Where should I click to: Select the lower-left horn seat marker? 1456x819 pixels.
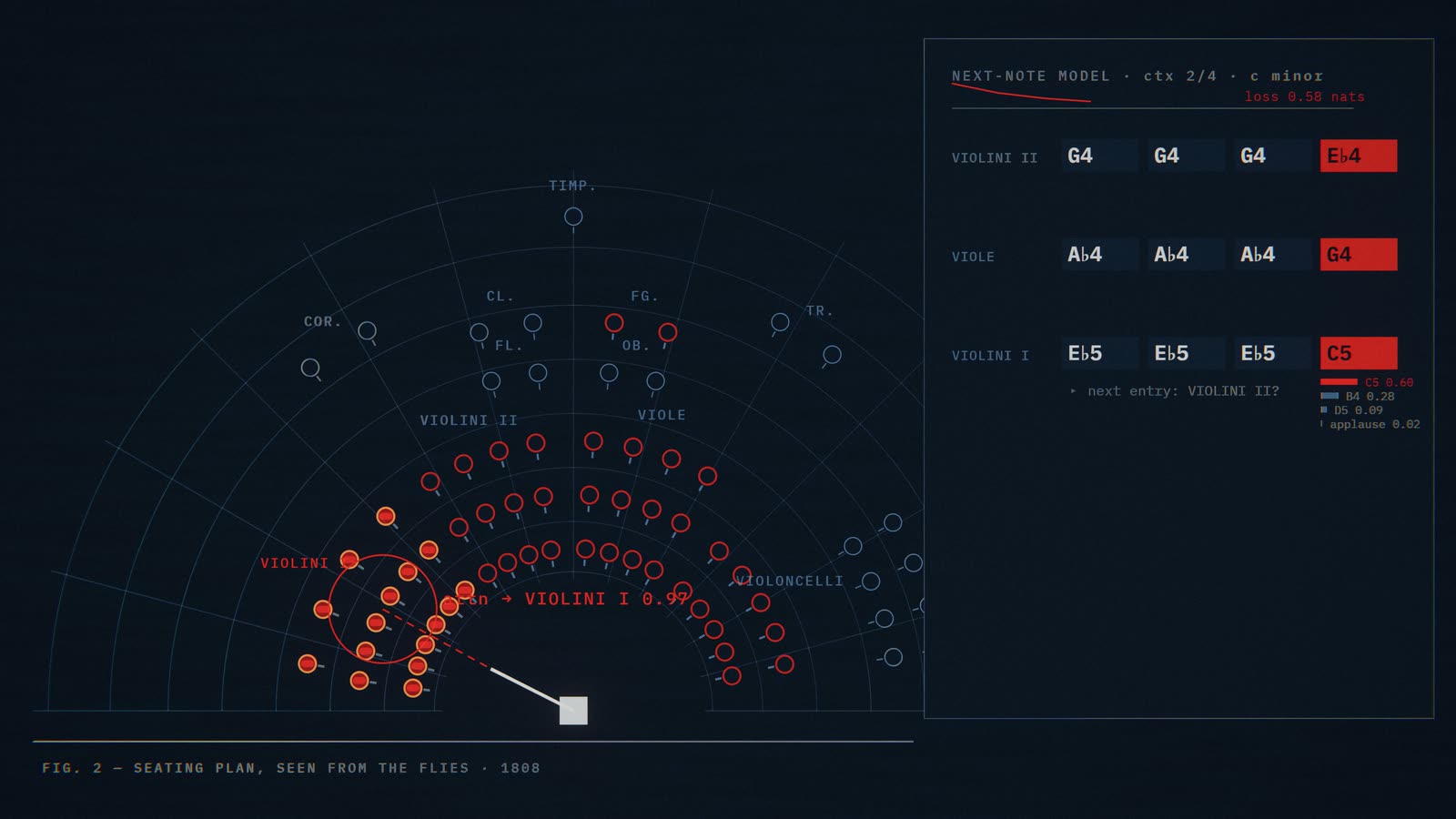[310, 368]
